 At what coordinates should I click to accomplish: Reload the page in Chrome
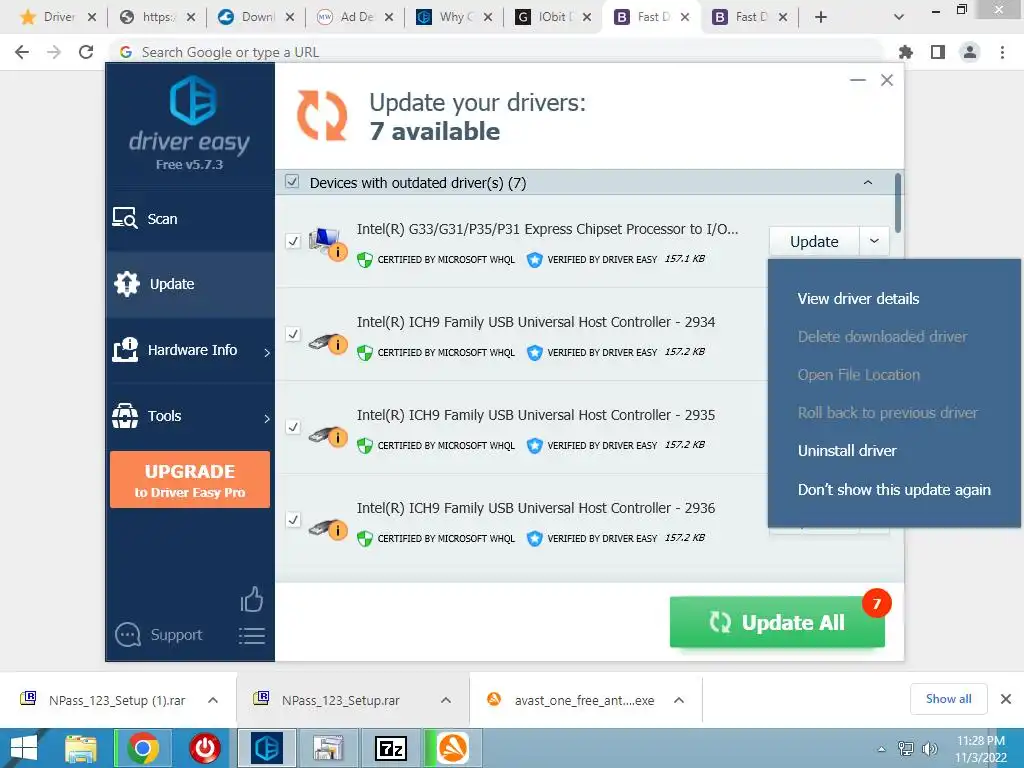pos(86,52)
